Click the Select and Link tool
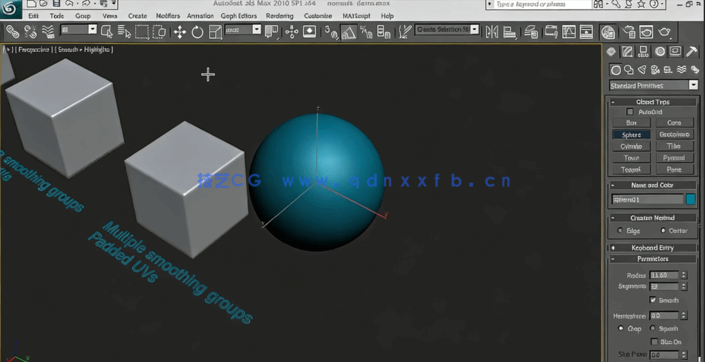Screen dimensions: 705x362 [x=13, y=31]
